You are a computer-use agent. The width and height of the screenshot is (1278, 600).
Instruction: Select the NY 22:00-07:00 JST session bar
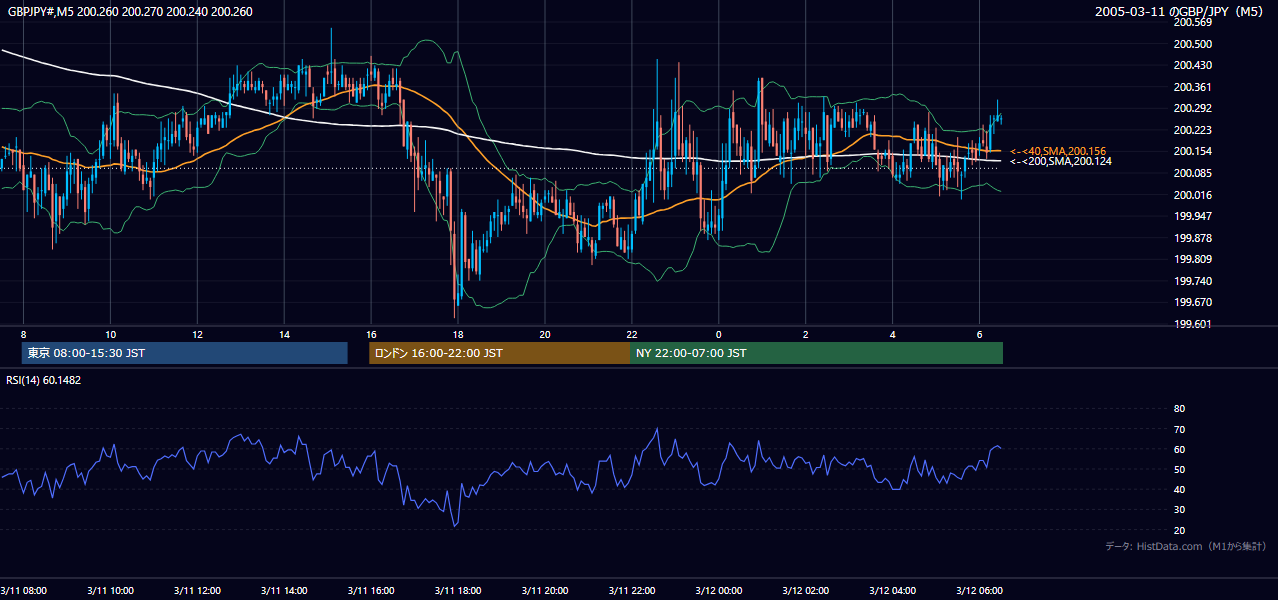[816, 353]
